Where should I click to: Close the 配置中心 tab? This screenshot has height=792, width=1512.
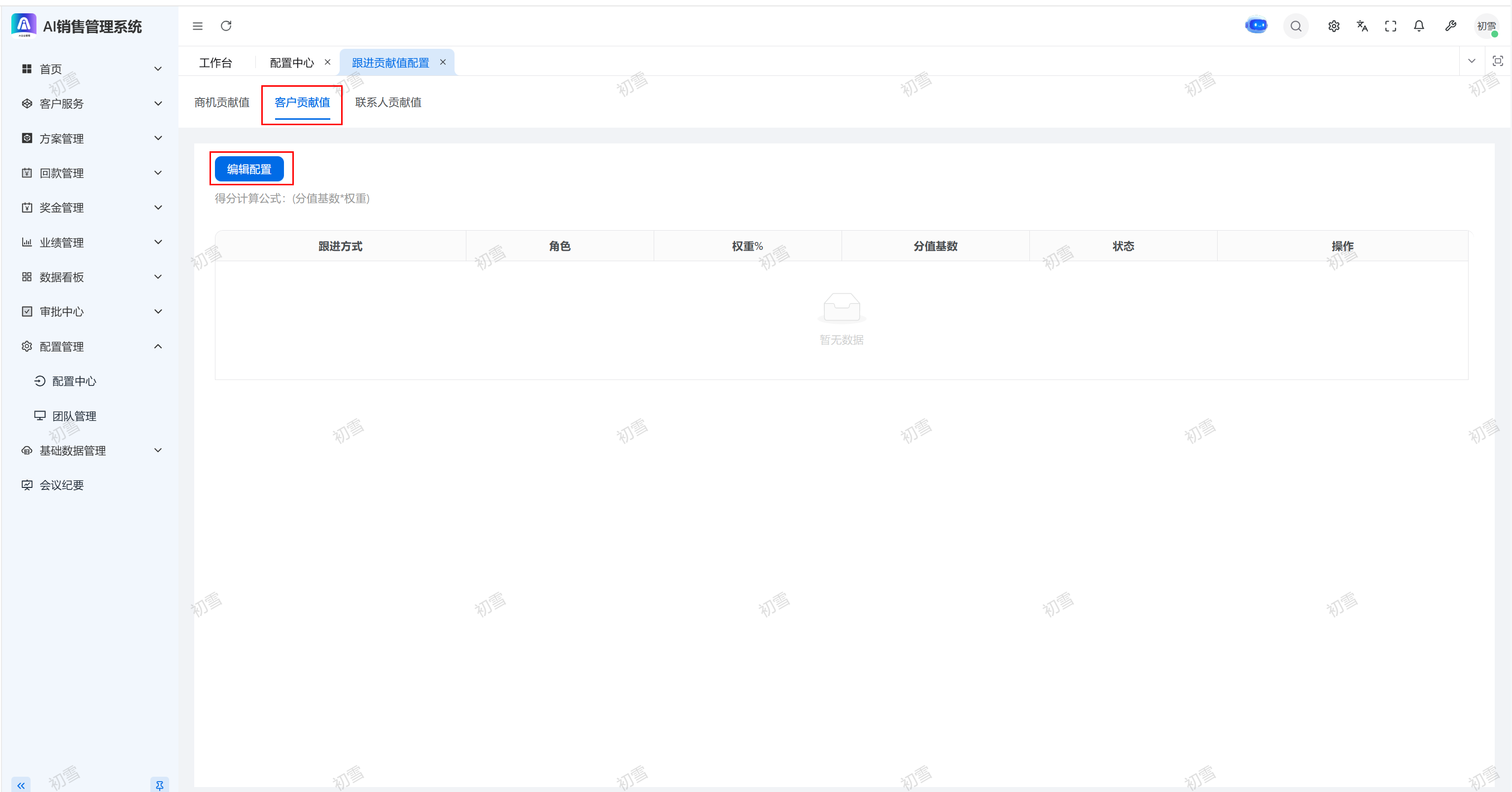coord(327,62)
